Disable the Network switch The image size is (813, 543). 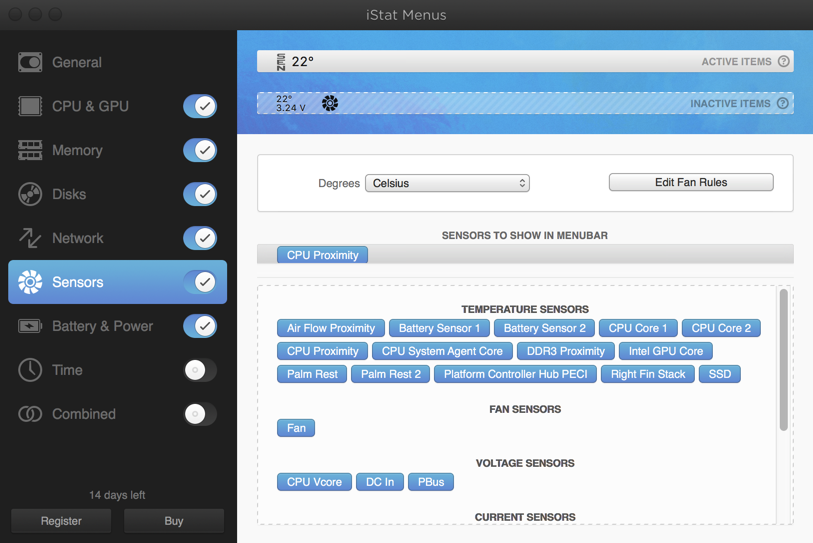point(200,238)
